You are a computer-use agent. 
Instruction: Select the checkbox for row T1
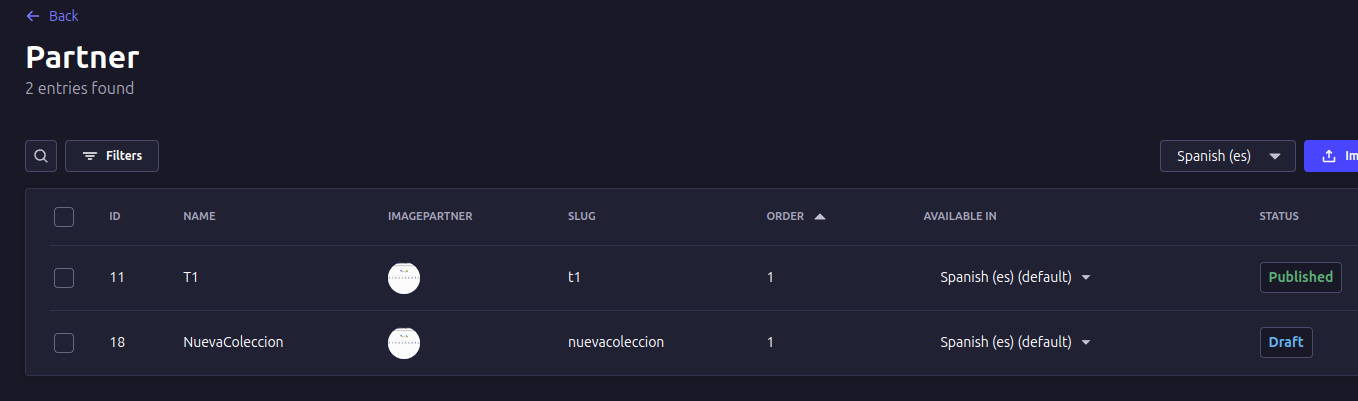64,278
